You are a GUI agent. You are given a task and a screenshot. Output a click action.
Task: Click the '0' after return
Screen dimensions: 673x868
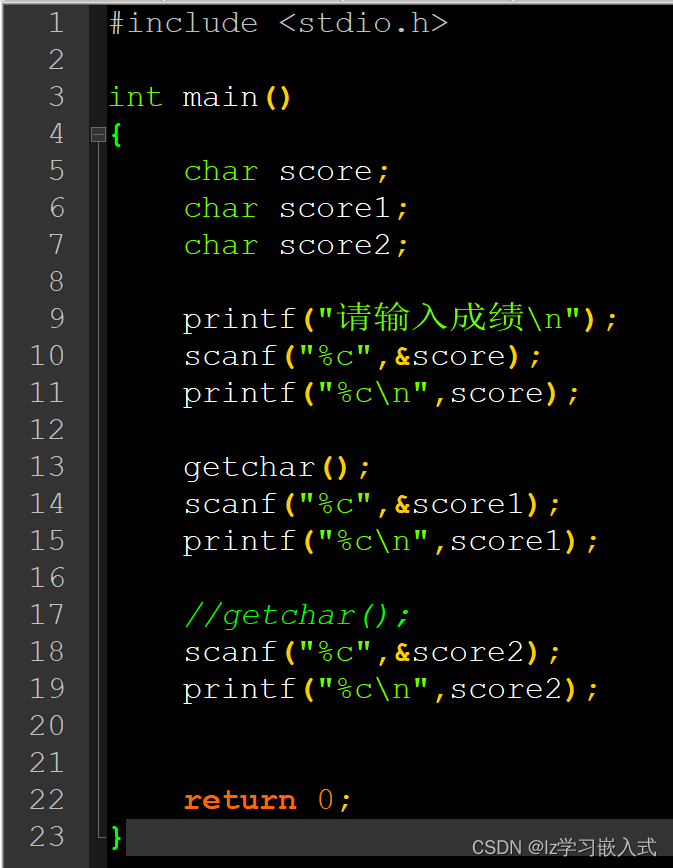[x=325, y=800]
